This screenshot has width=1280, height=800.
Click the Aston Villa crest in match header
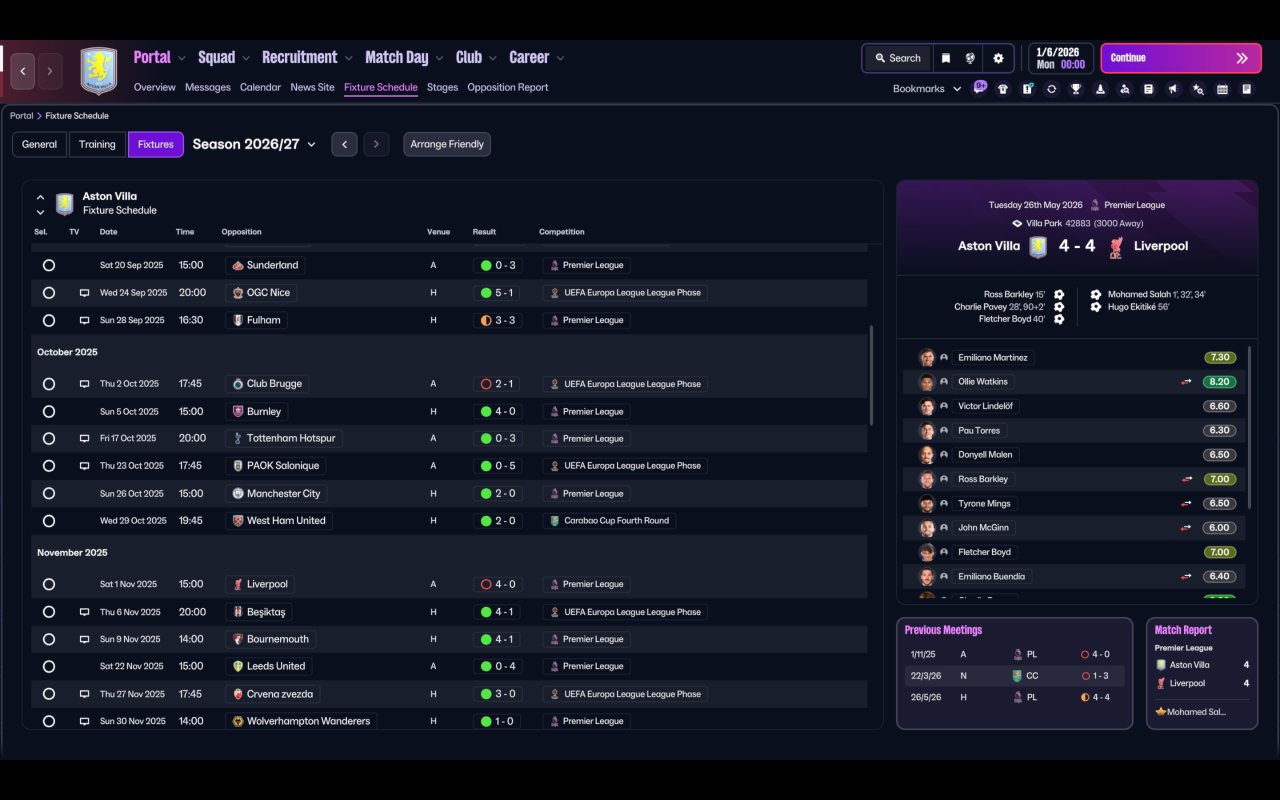pyautogui.click(x=1038, y=247)
